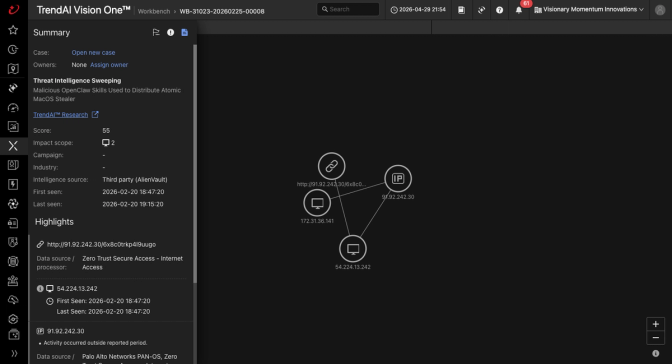Open the TrendAI Research link

coord(60,114)
